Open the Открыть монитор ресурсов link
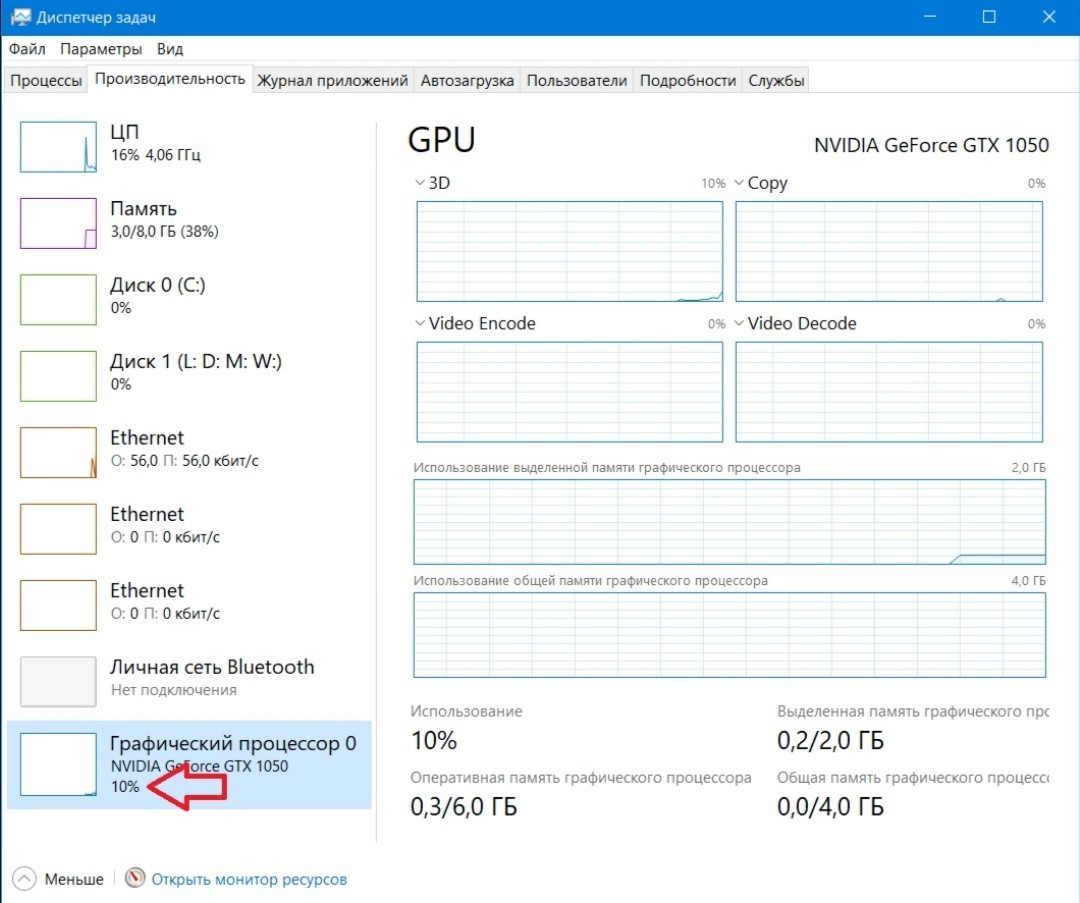Viewport: 1080px width, 903px height. coord(249,879)
